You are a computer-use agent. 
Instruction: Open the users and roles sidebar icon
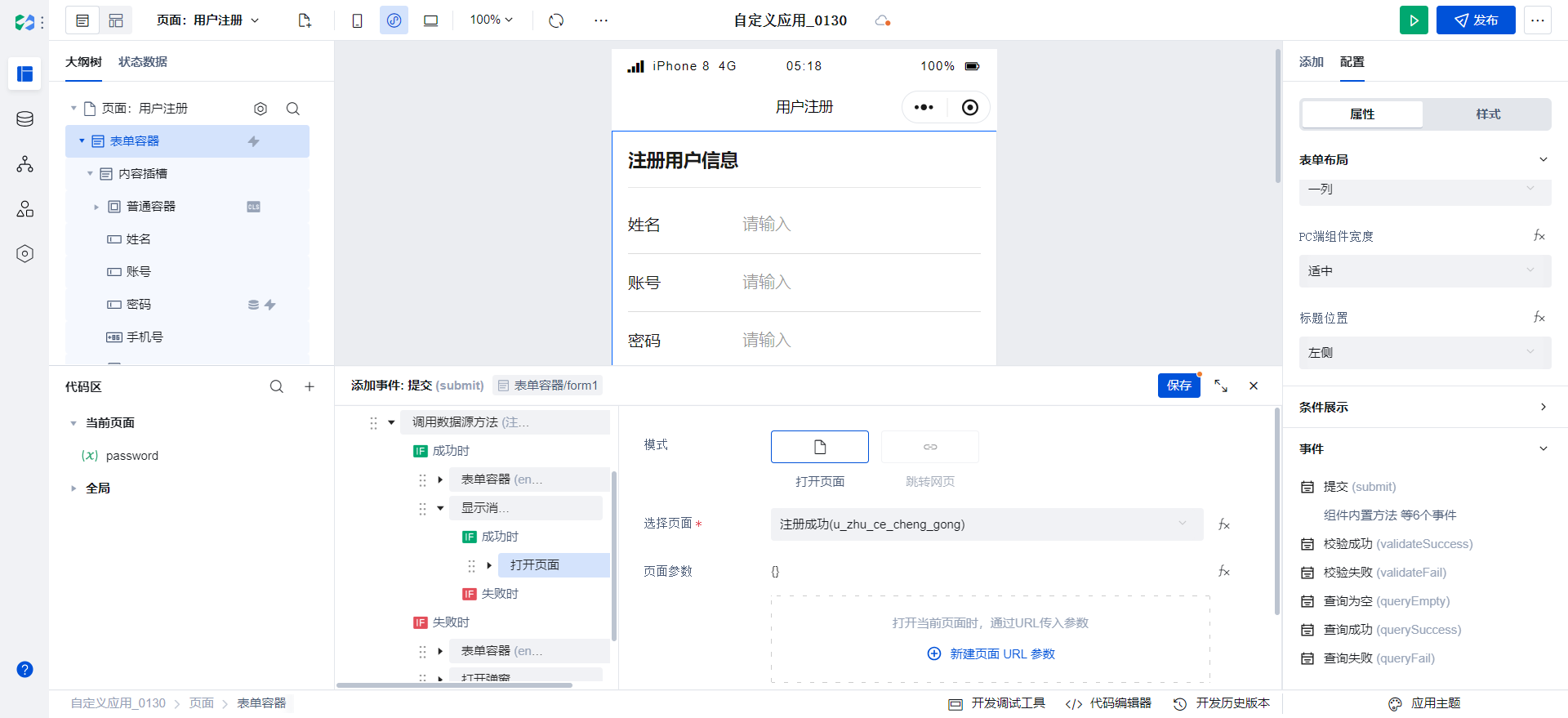(24, 209)
